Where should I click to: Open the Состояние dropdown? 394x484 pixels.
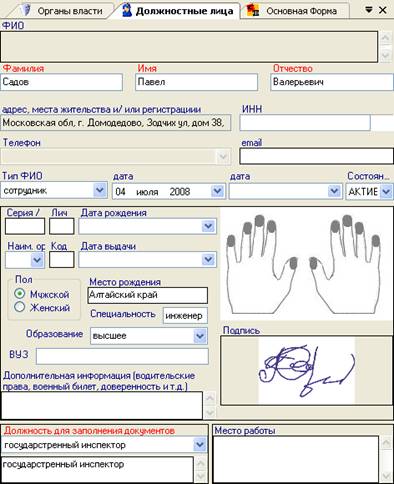tap(386, 192)
